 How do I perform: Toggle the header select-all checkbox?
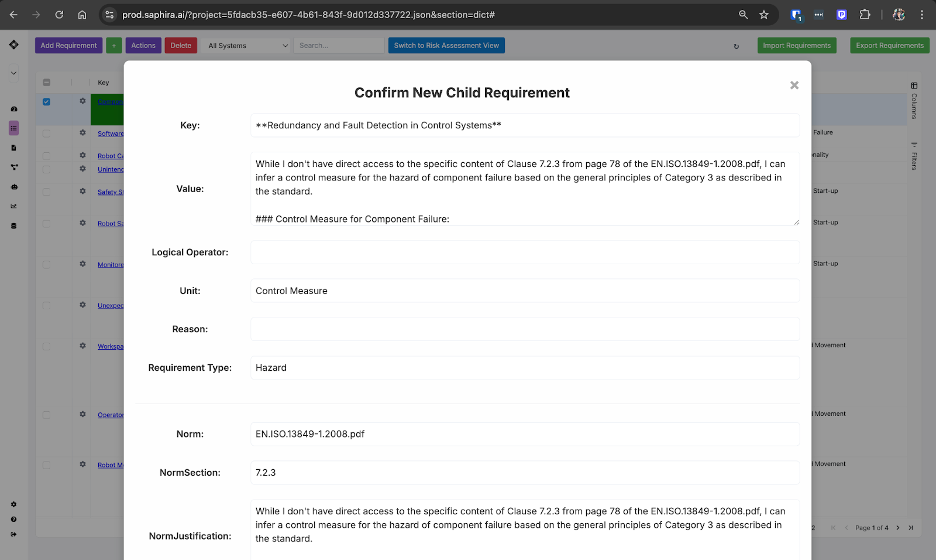47,82
